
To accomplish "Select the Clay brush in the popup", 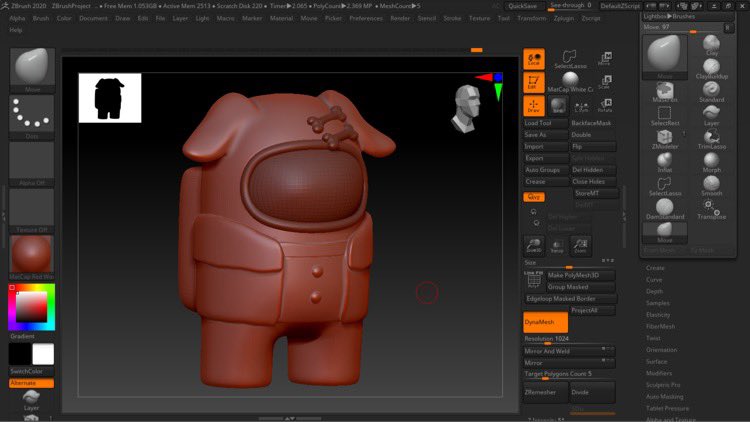I will point(712,45).
